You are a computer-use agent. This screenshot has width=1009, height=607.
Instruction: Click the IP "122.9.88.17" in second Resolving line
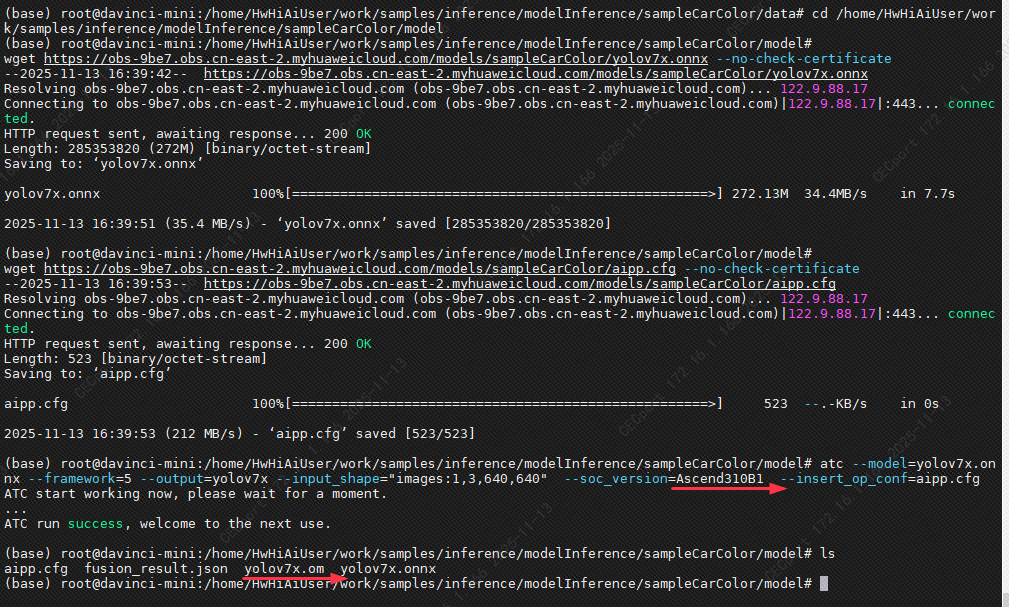pyautogui.click(x=824, y=299)
